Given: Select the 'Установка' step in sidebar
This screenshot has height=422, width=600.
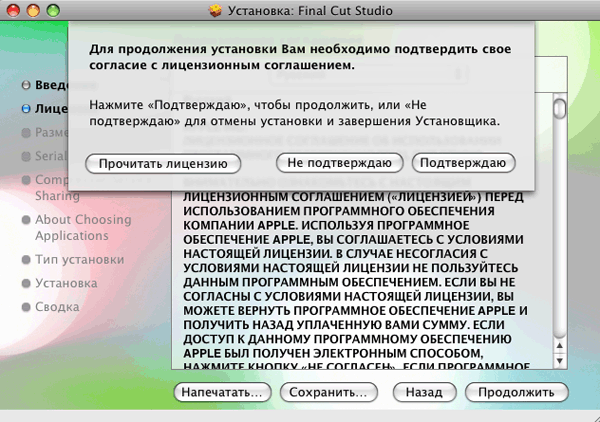Looking at the screenshot, I should point(66,284).
